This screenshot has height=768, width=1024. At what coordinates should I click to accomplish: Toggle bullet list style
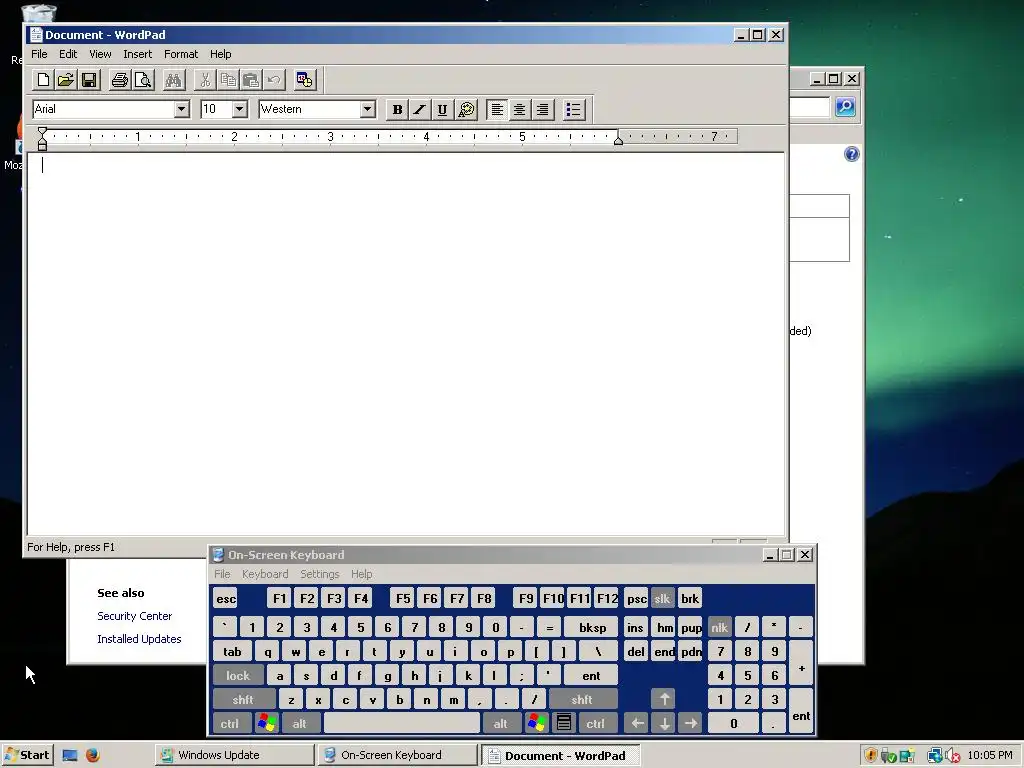[573, 109]
